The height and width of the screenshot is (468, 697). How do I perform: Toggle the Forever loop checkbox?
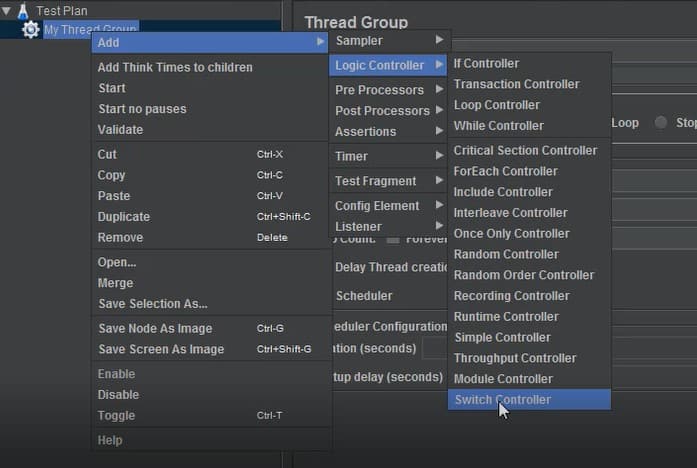393,240
